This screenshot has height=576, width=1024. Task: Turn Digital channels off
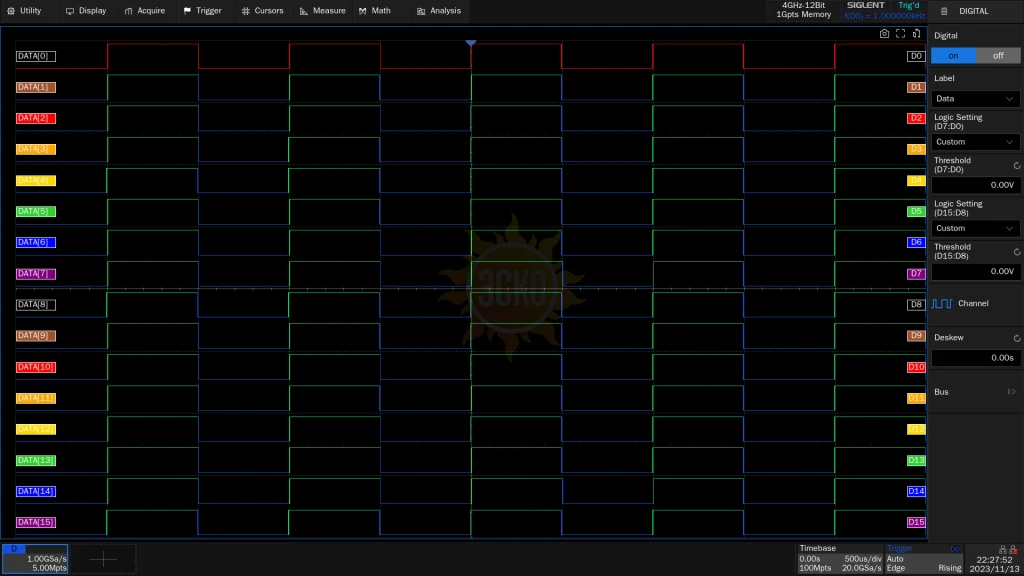point(998,56)
